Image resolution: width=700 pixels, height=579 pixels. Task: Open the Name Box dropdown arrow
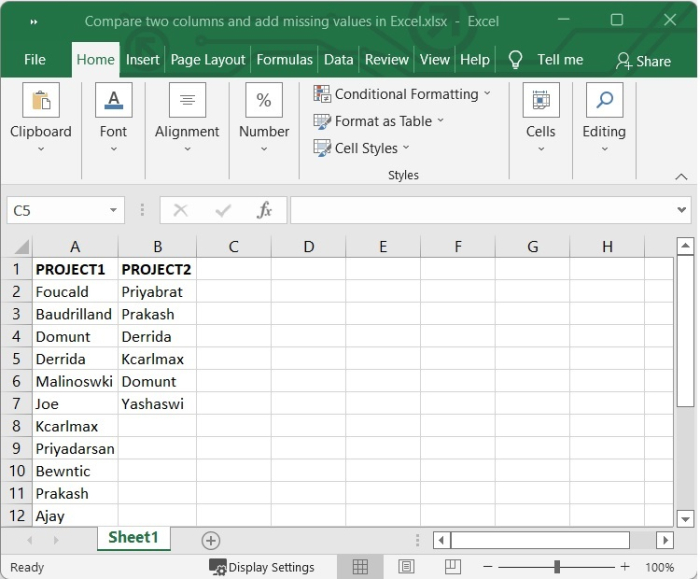114,210
